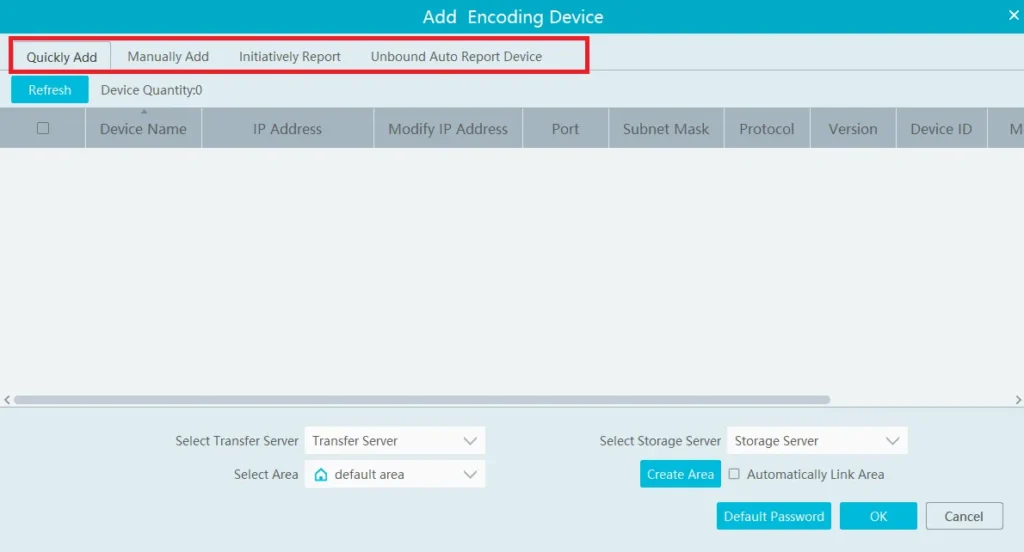Screen dimensions: 1024x552
Task: Open the Manually Add tab
Action: [168, 57]
